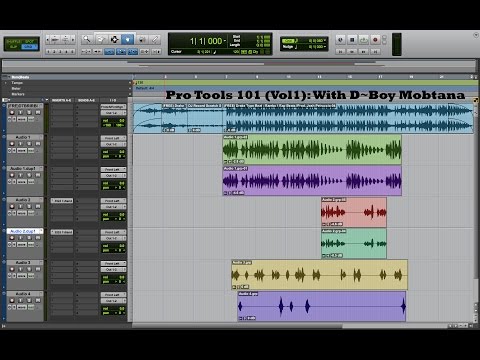Adjust the Audio 1 volume field
This screenshot has height=360, width=480.
[x=114, y=152]
